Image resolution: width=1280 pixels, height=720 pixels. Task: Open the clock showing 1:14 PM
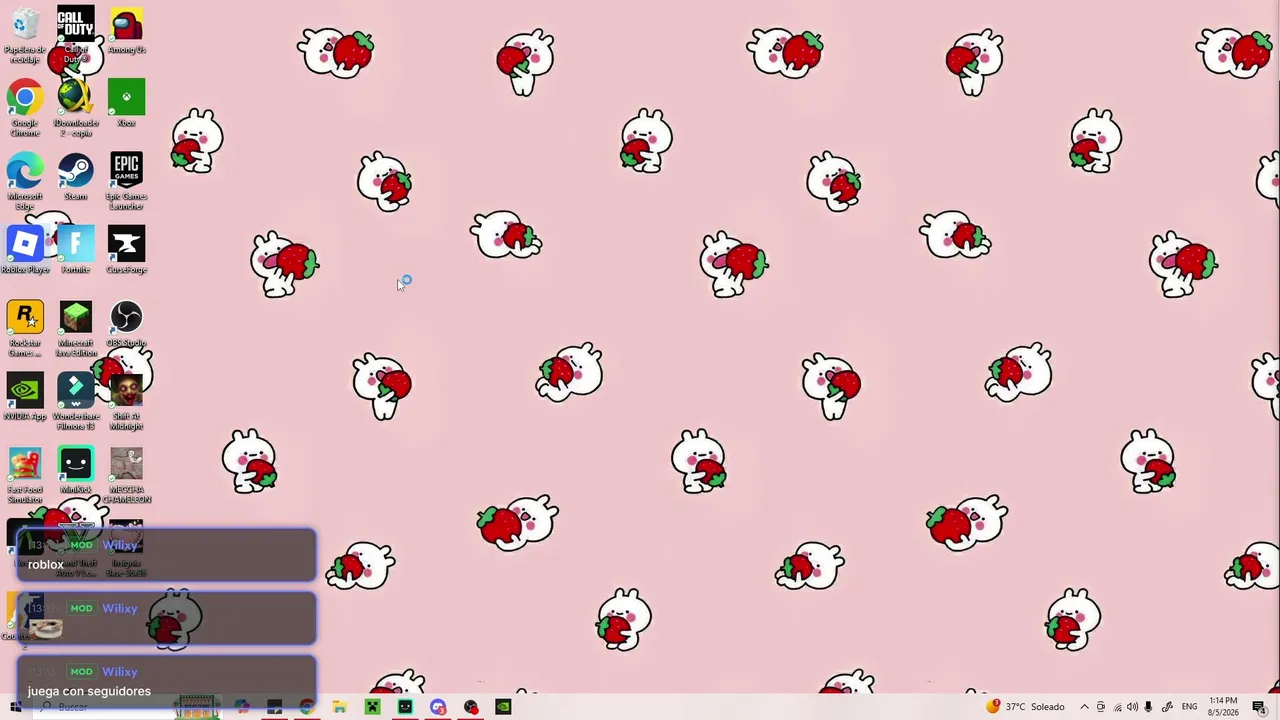pos(1223,707)
